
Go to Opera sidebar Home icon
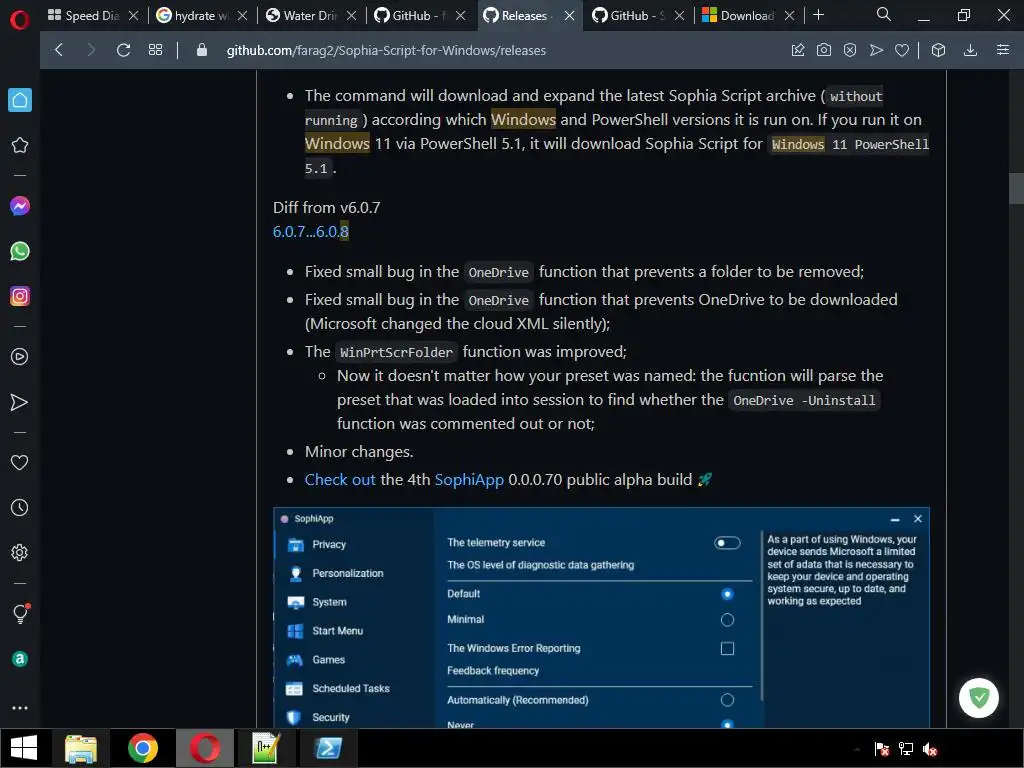click(x=20, y=100)
